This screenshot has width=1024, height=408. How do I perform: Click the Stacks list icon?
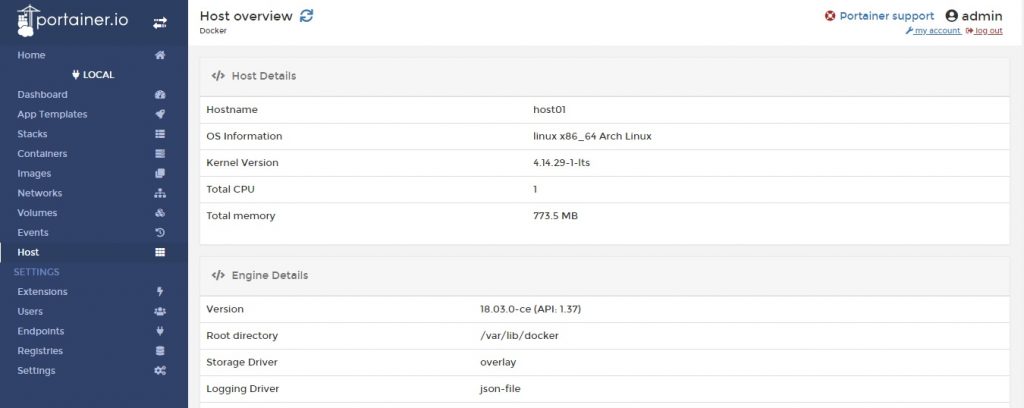(x=160, y=134)
